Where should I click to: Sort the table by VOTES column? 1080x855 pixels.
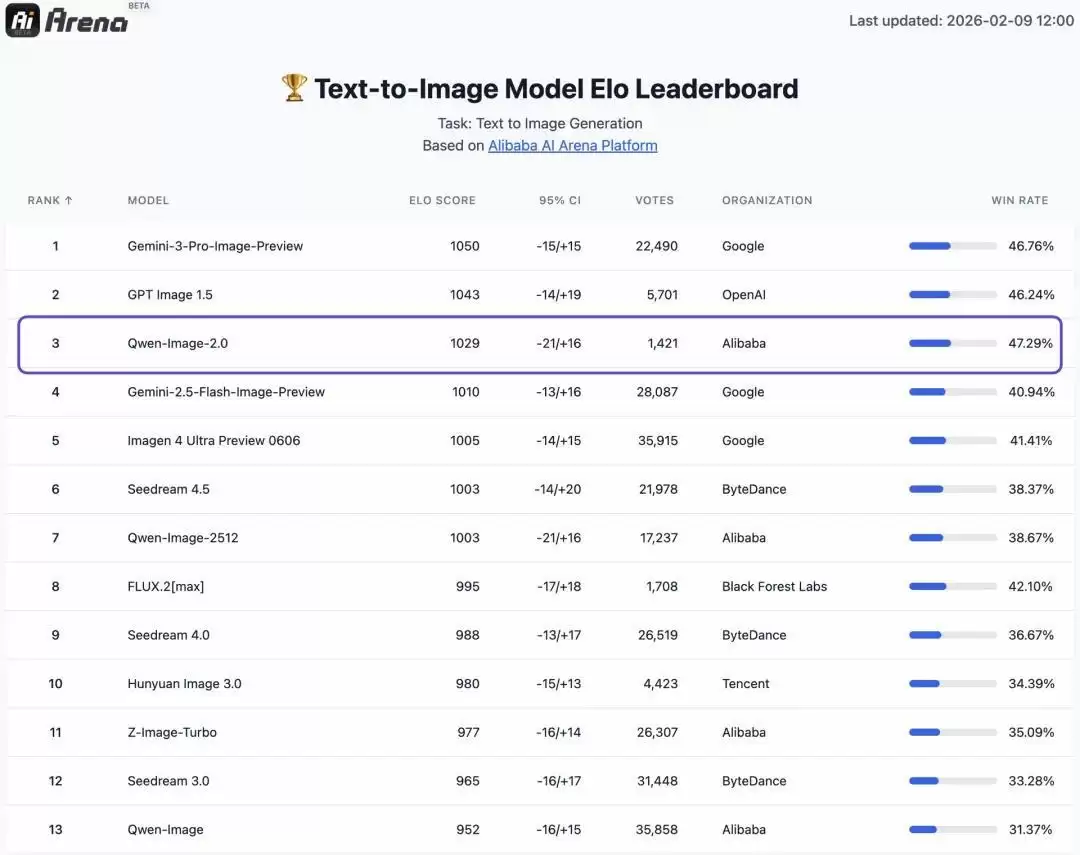[655, 200]
